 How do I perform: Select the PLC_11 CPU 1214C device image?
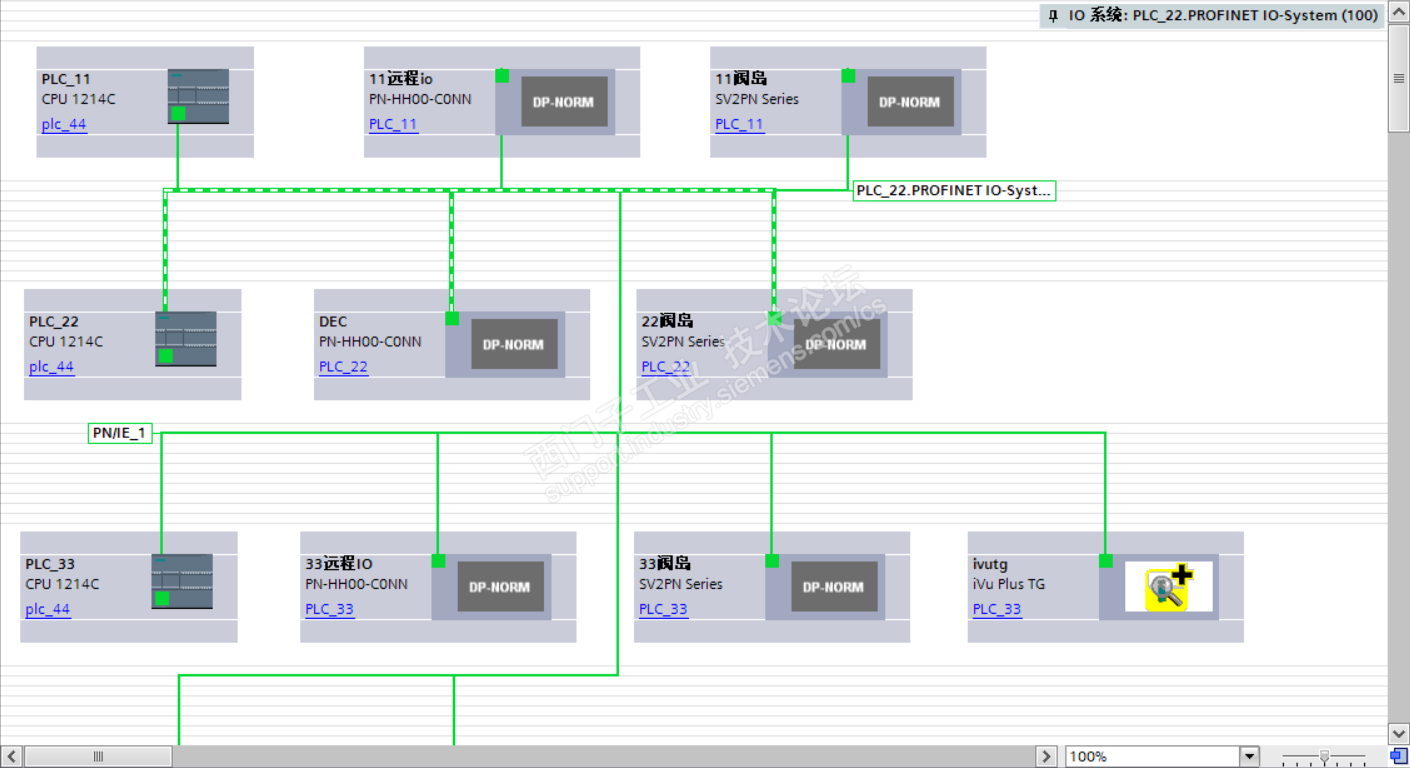[198, 96]
